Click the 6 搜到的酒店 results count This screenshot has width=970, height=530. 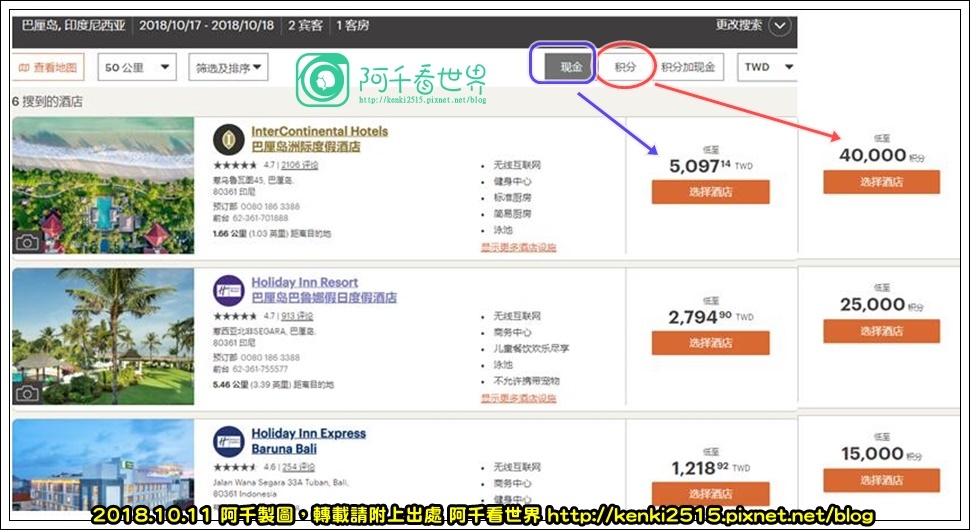coord(47,101)
